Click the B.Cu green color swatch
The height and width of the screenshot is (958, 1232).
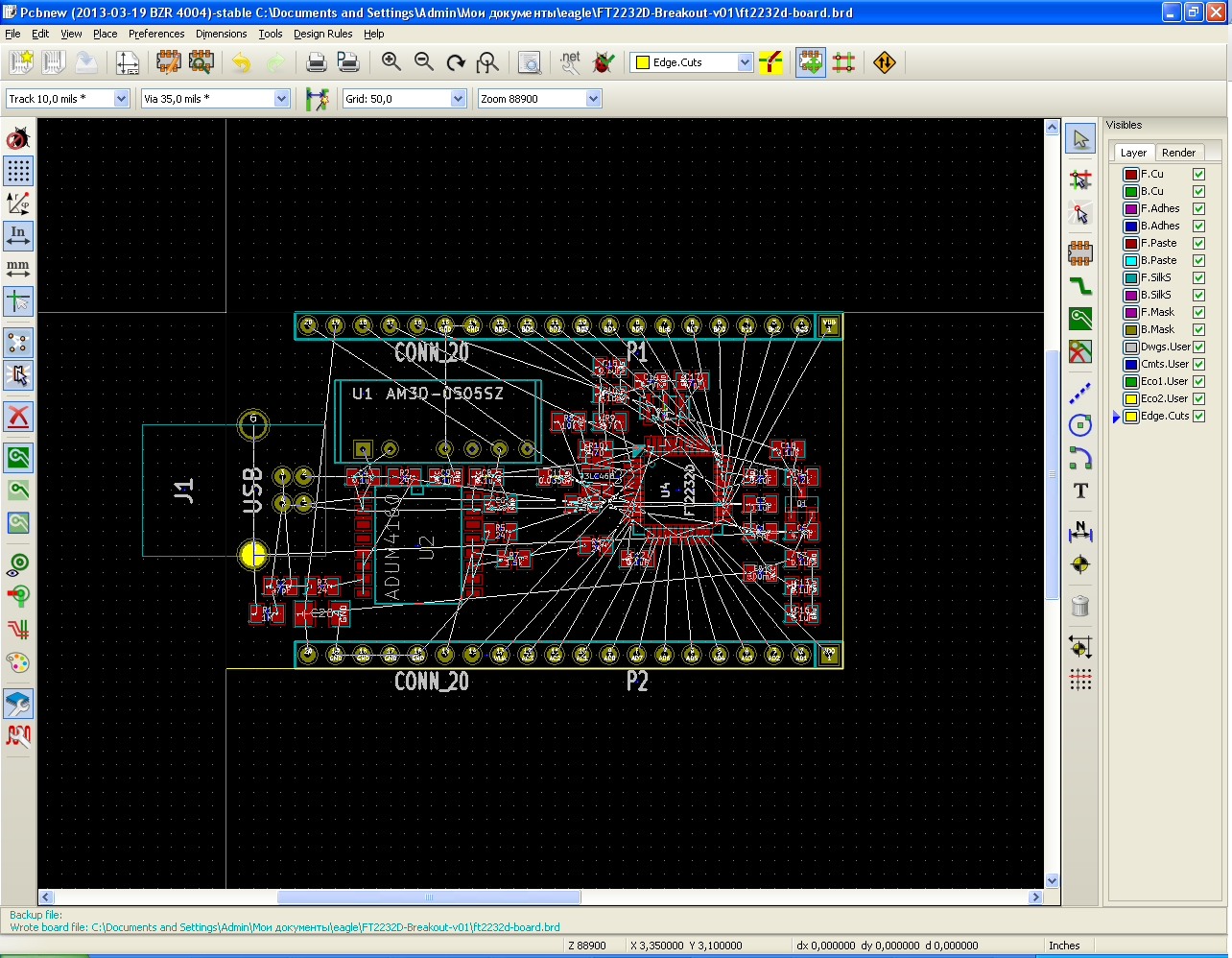coord(1130,191)
